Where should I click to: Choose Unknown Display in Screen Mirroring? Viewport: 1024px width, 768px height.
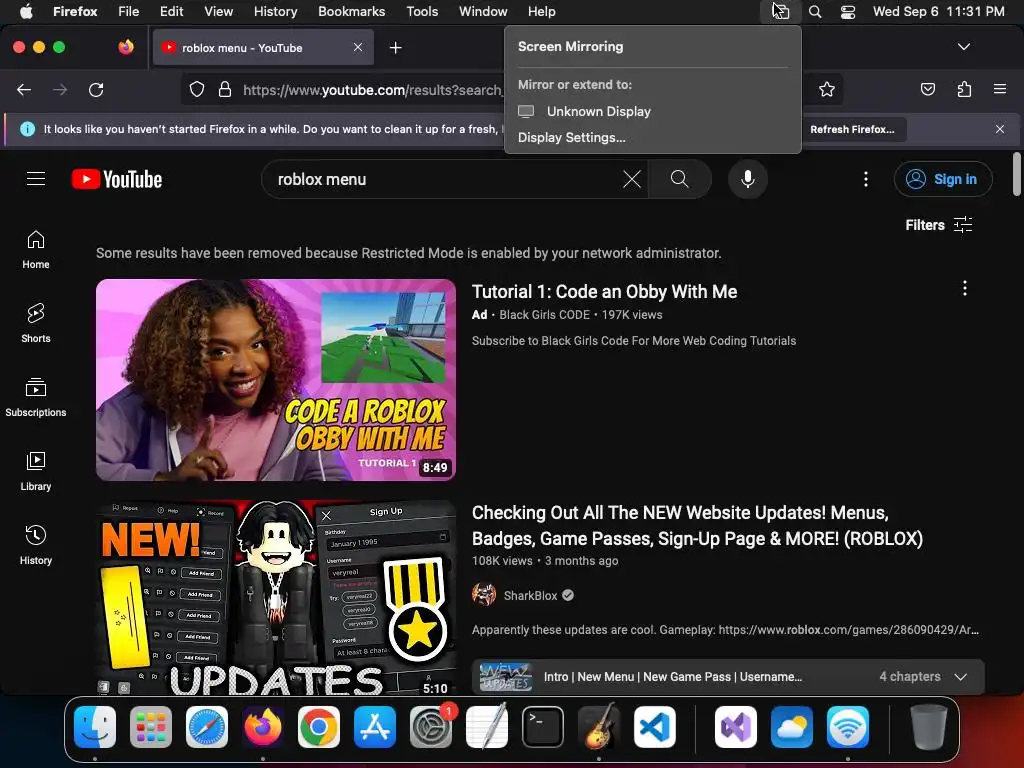653,112
